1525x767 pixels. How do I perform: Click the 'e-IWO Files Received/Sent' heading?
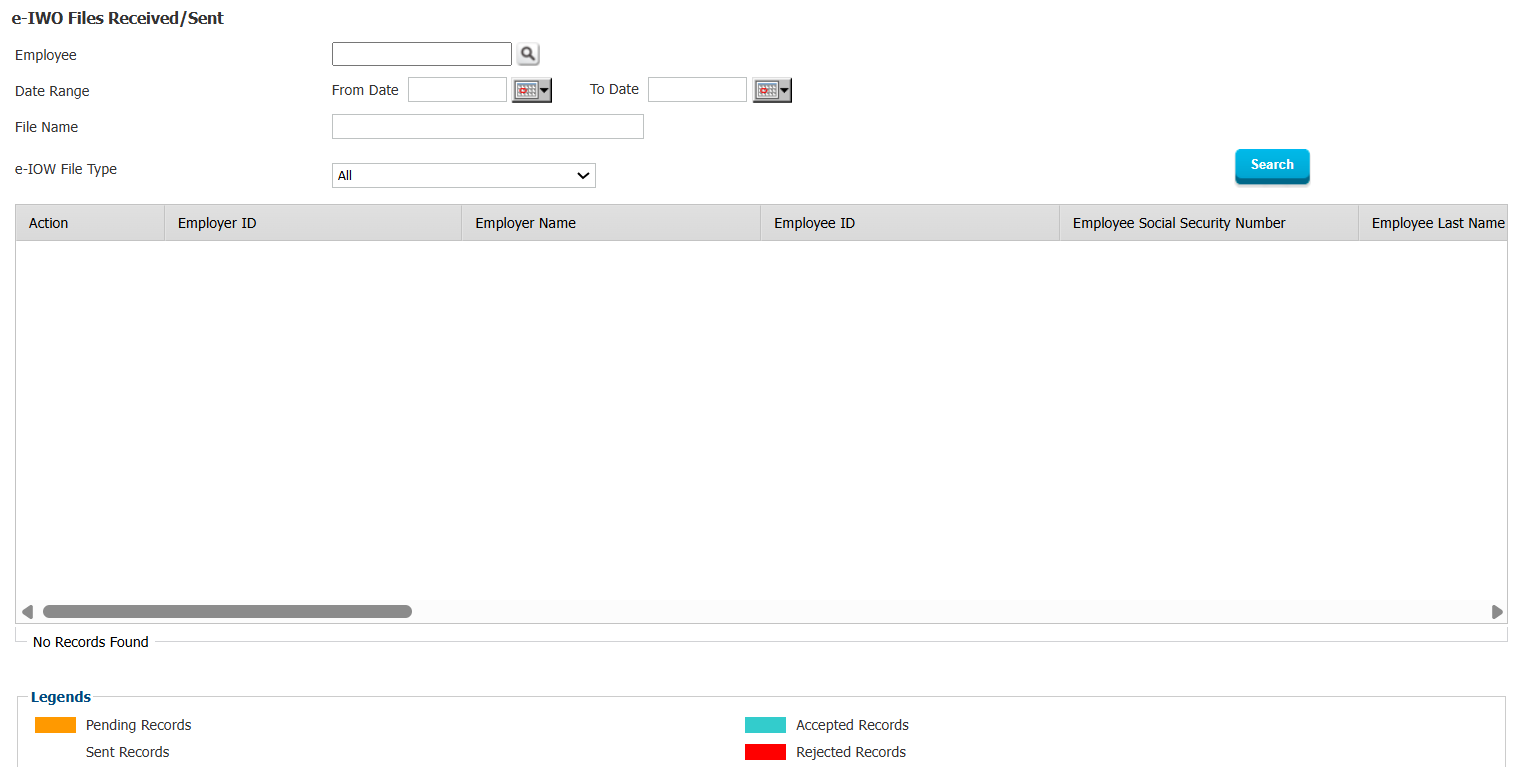click(x=118, y=18)
